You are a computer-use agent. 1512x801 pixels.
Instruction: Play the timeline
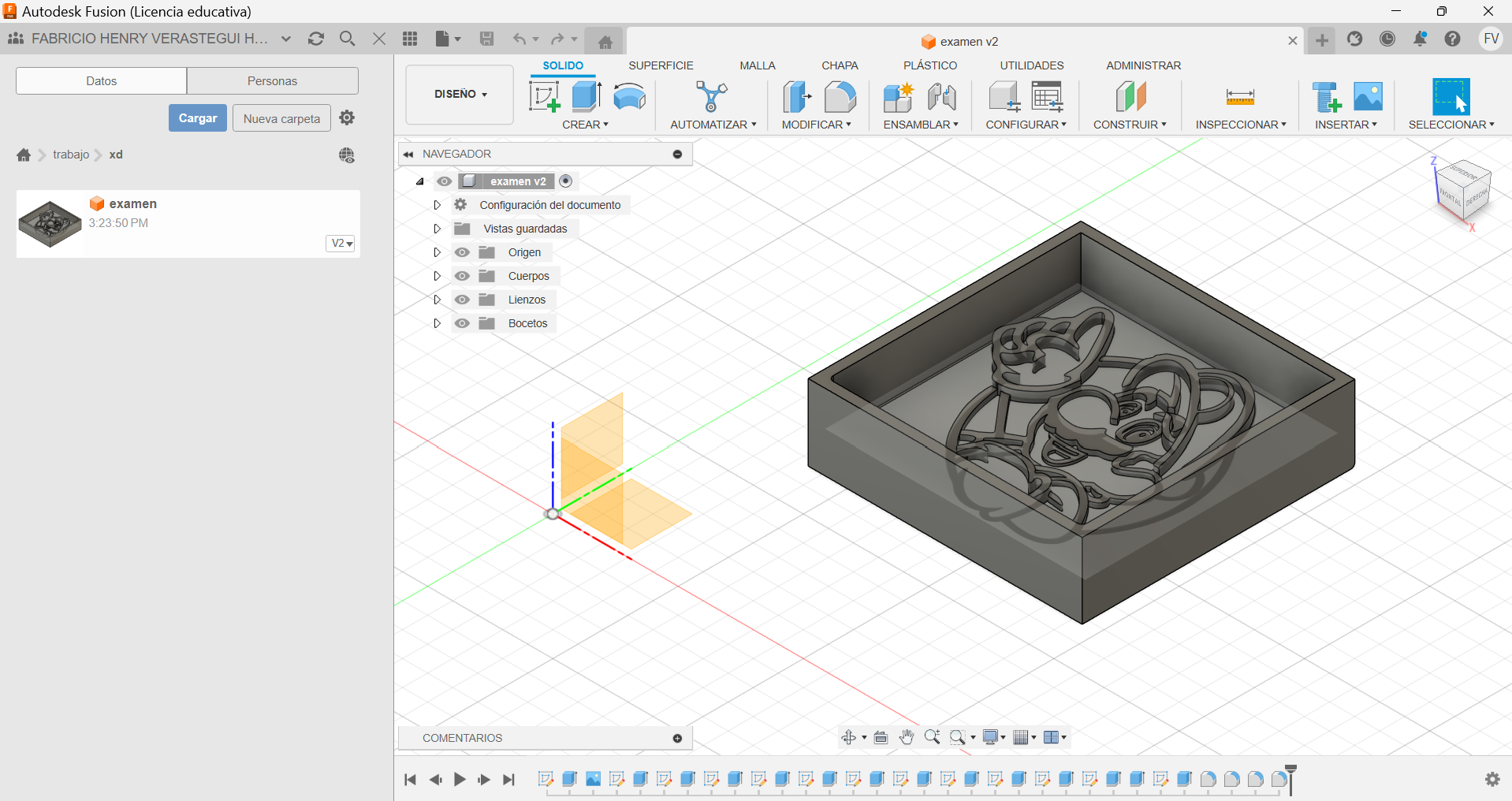[x=460, y=779]
